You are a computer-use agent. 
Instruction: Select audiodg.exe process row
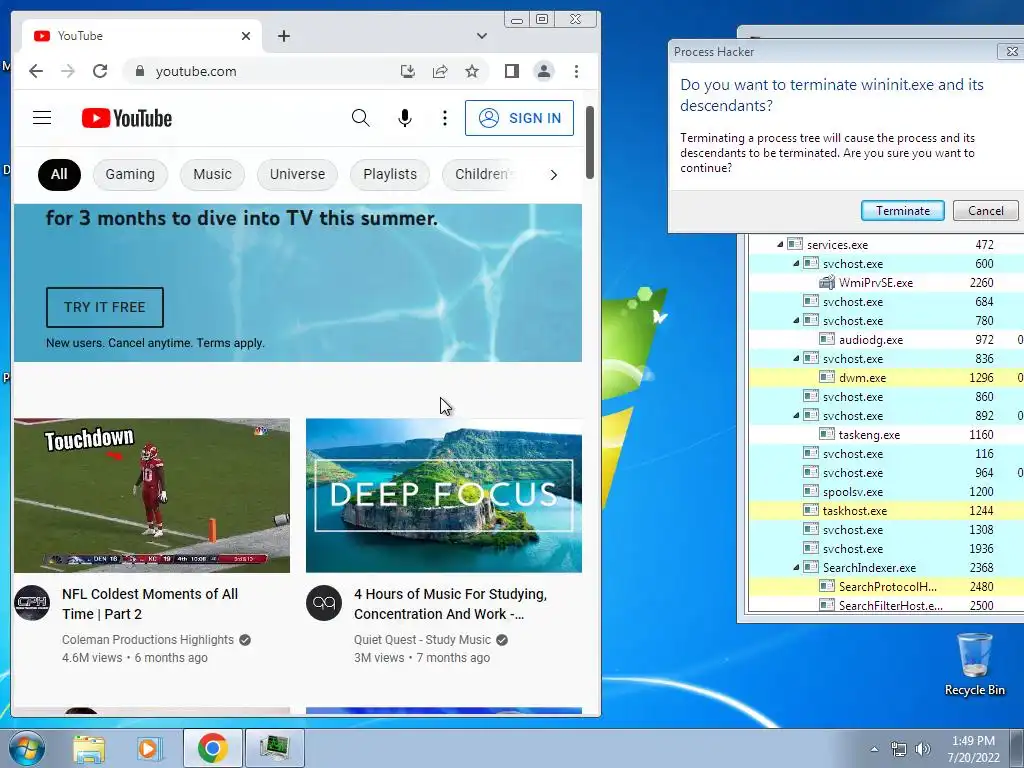886,340
